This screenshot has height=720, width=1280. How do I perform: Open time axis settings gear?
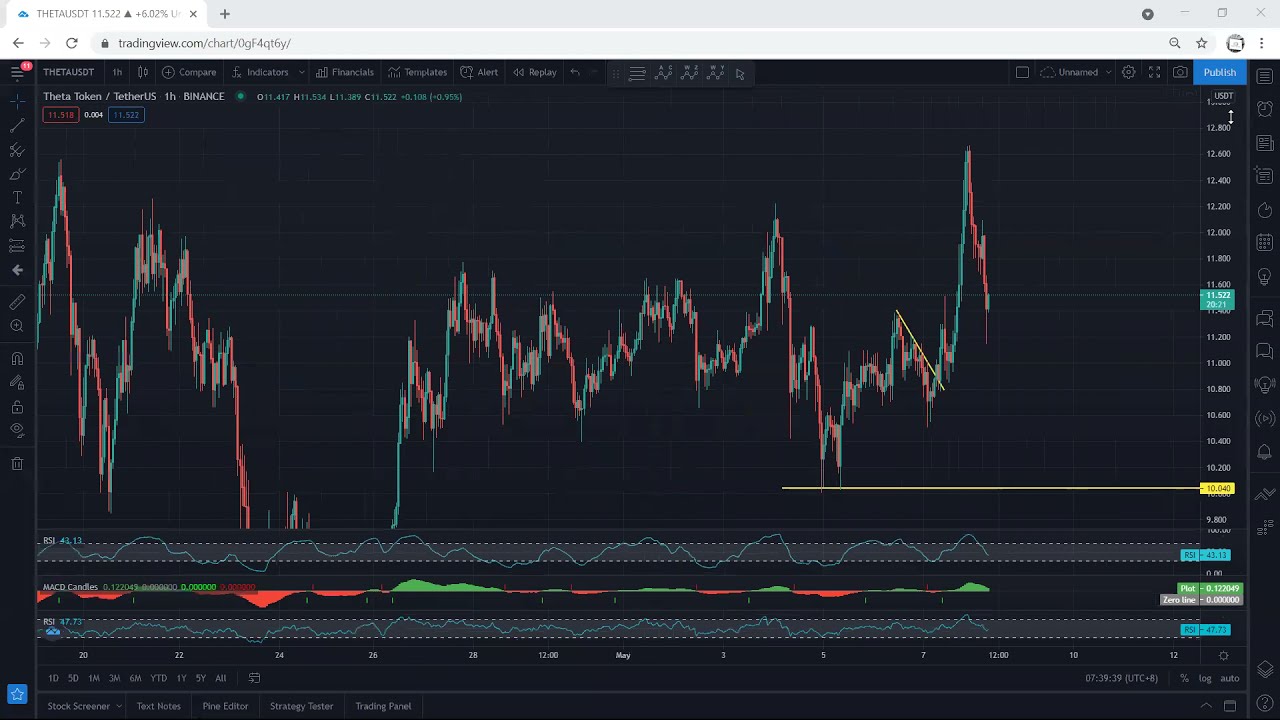coord(1223,655)
